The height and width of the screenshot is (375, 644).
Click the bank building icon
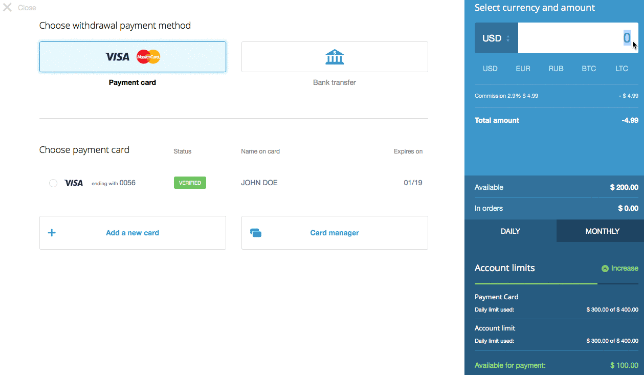pyautogui.click(x=334, y=57)
